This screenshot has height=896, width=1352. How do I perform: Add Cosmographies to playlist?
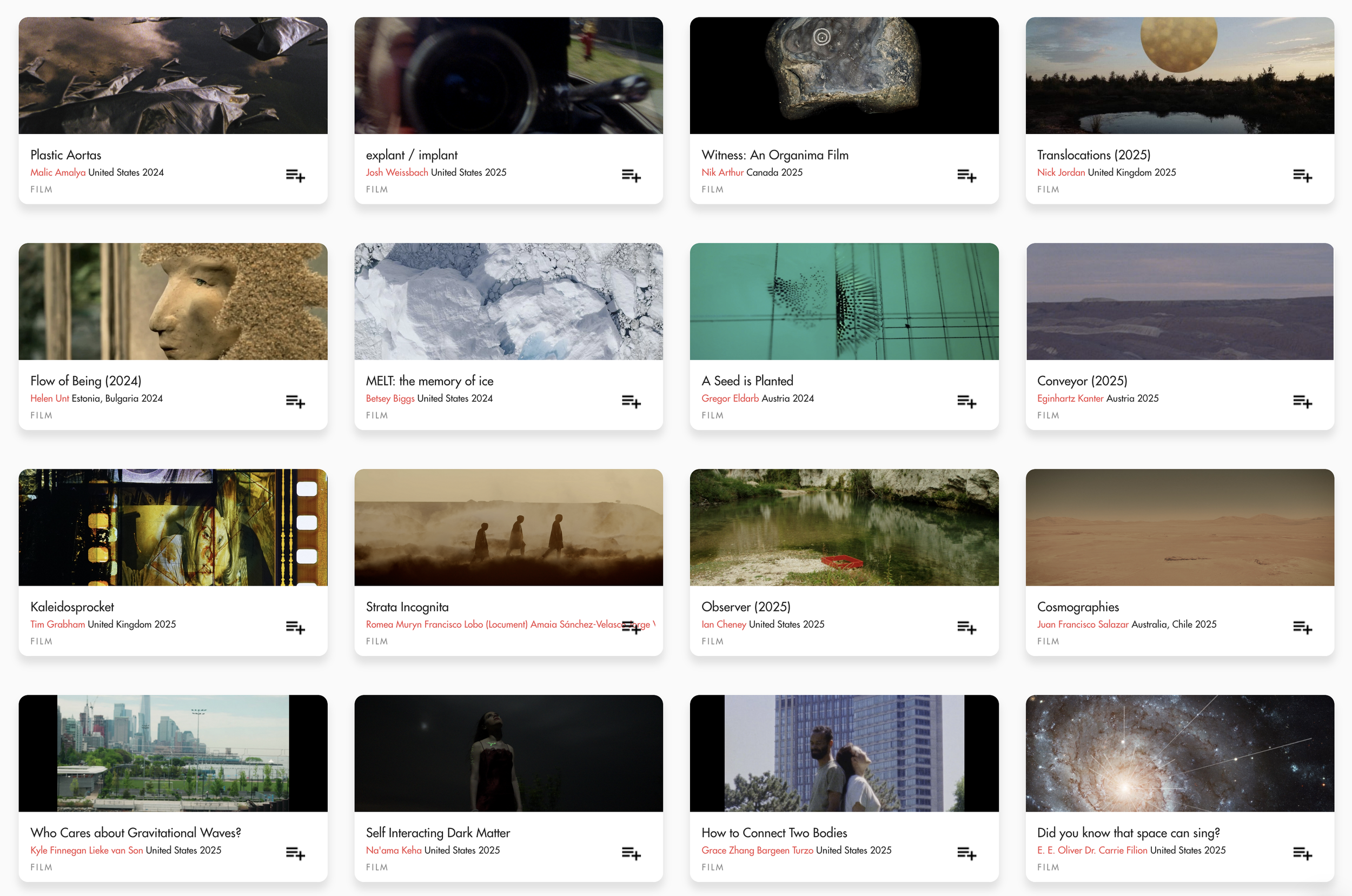[1302, 627]
